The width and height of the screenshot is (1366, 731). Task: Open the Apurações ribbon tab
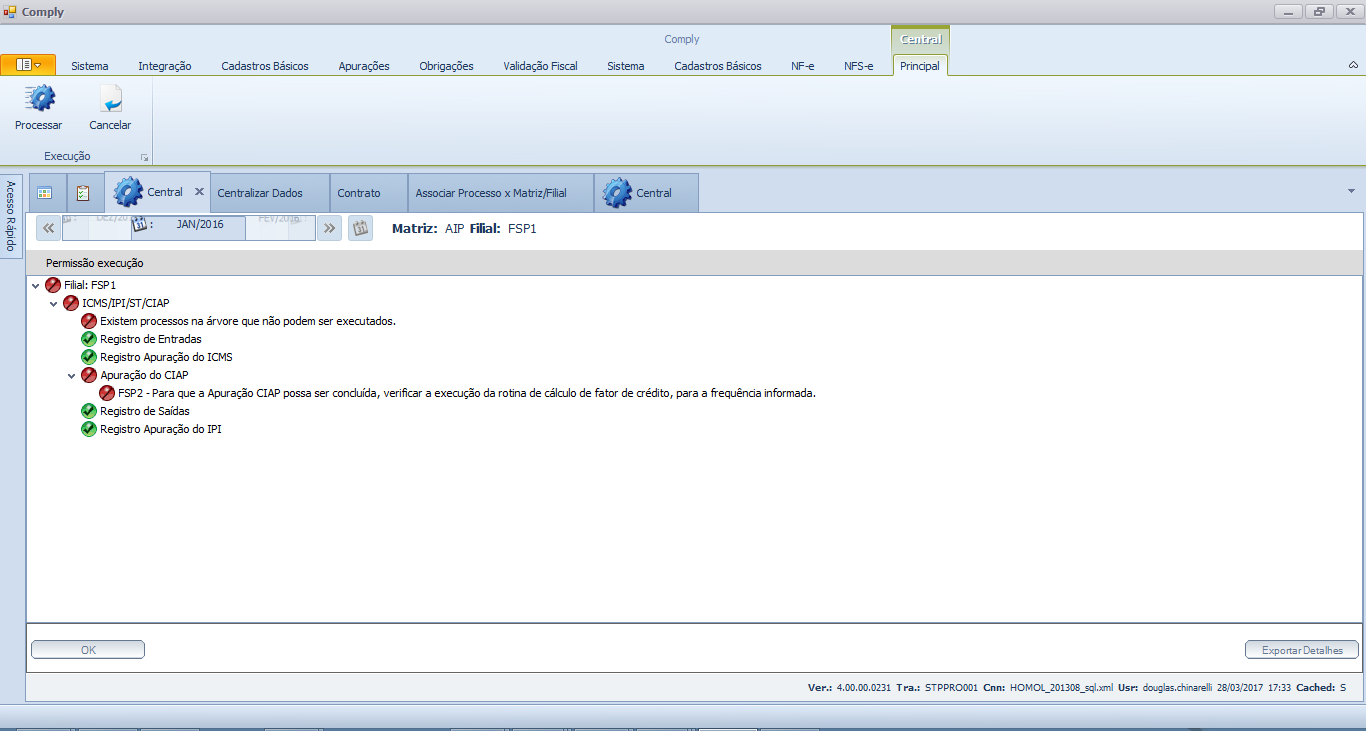(x=364, y=66)
